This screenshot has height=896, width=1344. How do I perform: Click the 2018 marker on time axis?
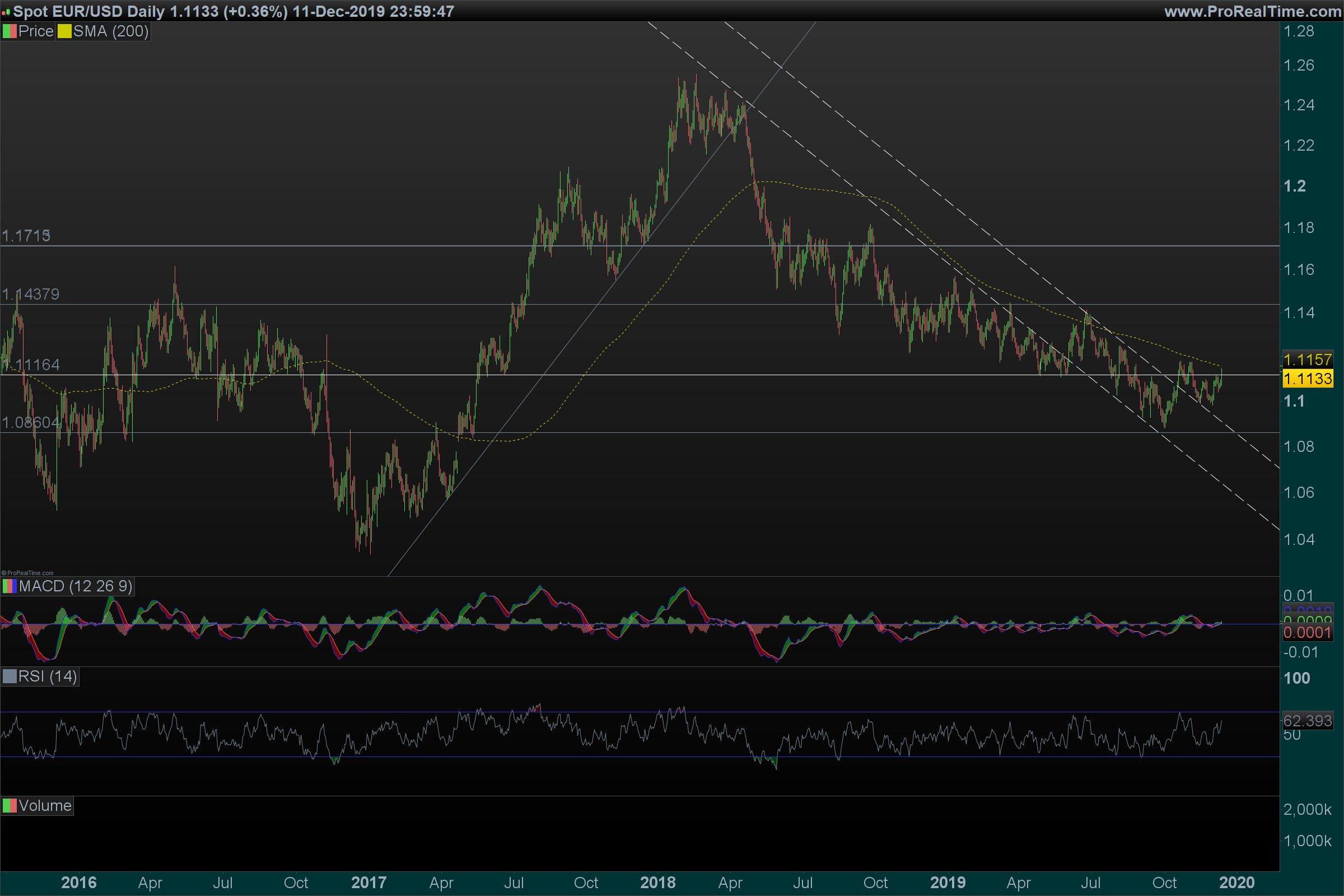[657, 883]
